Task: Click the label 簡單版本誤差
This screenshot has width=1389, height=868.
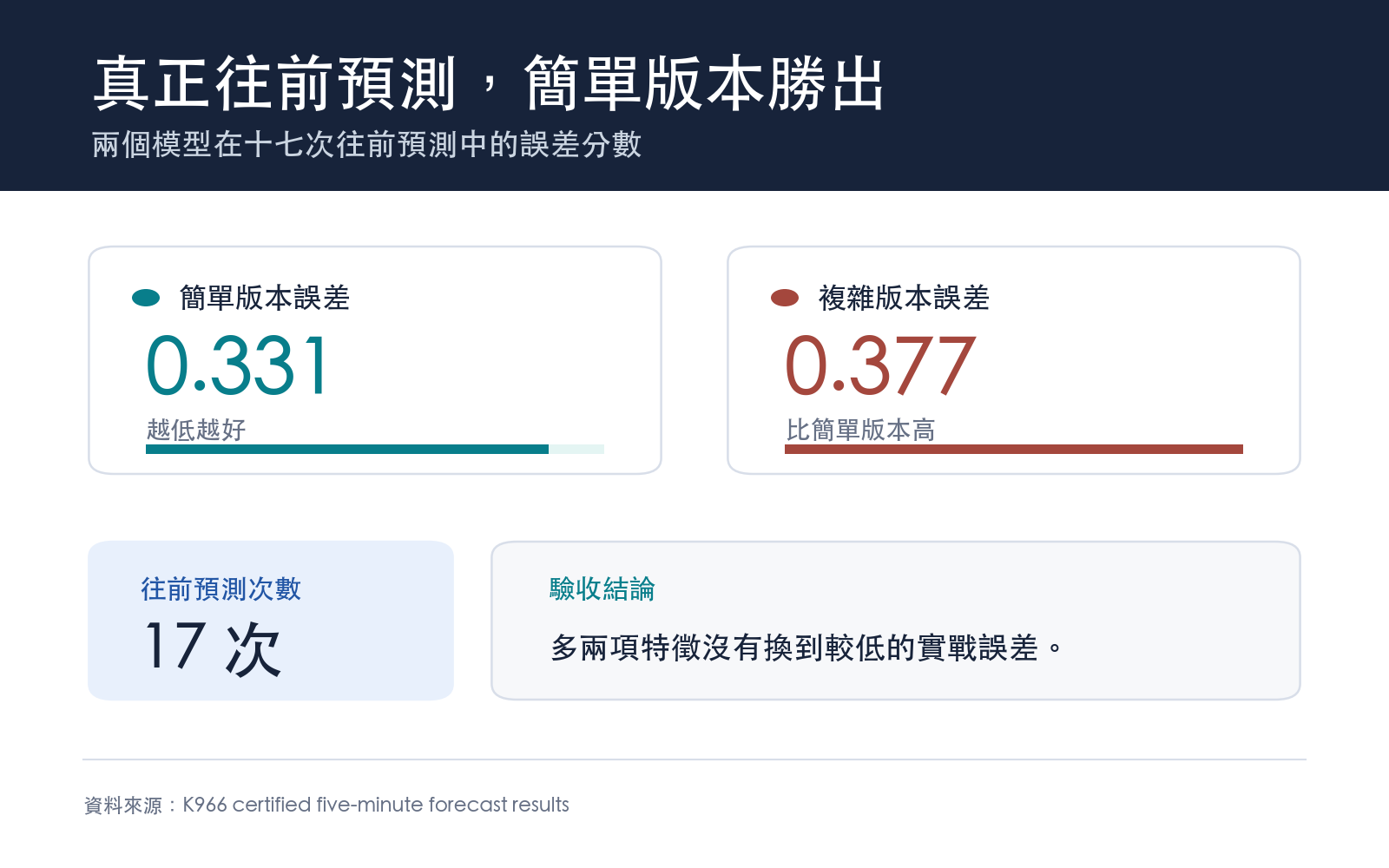Action: pyautogui.click(x=265, y=298)
